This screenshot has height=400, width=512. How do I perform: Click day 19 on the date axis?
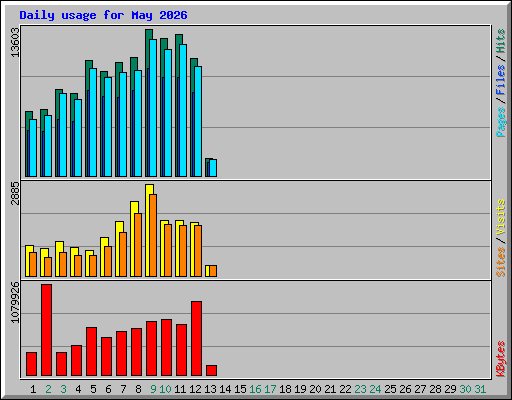pos(300,389)
